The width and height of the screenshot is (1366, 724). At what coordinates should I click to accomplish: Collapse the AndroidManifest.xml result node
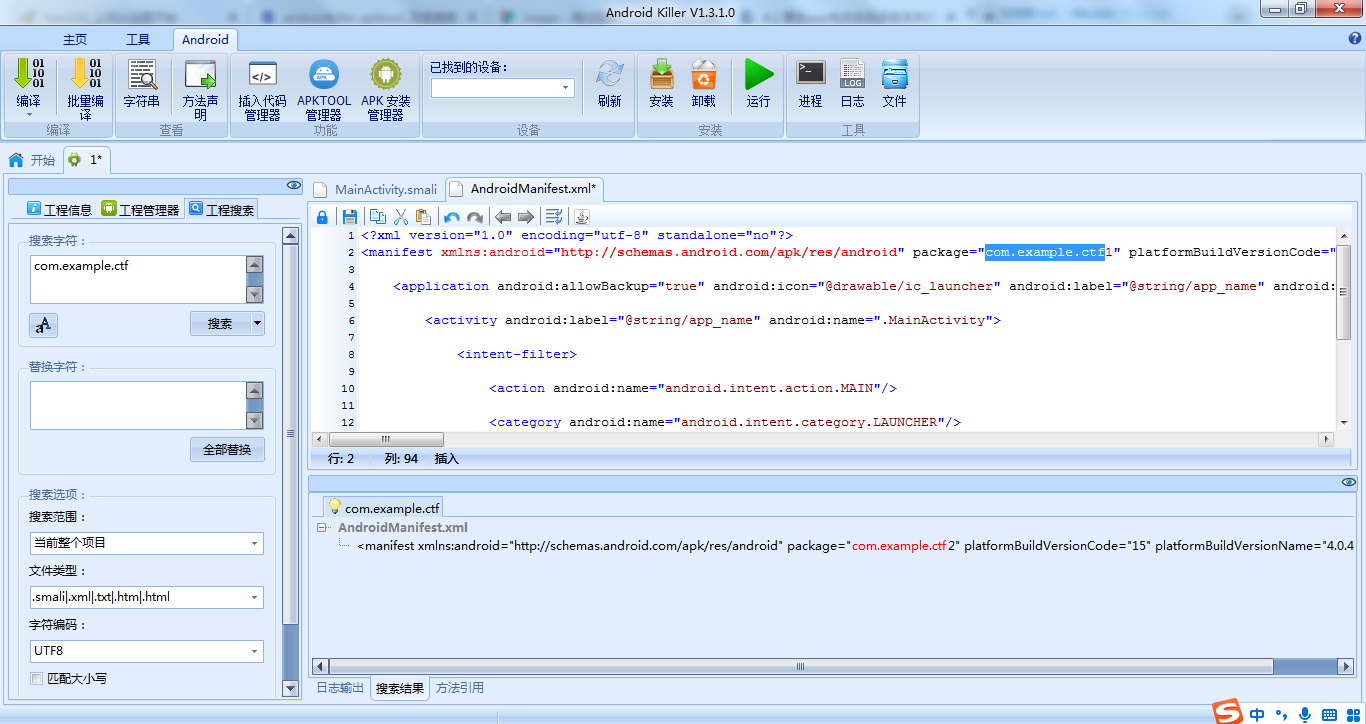[322, 528]
